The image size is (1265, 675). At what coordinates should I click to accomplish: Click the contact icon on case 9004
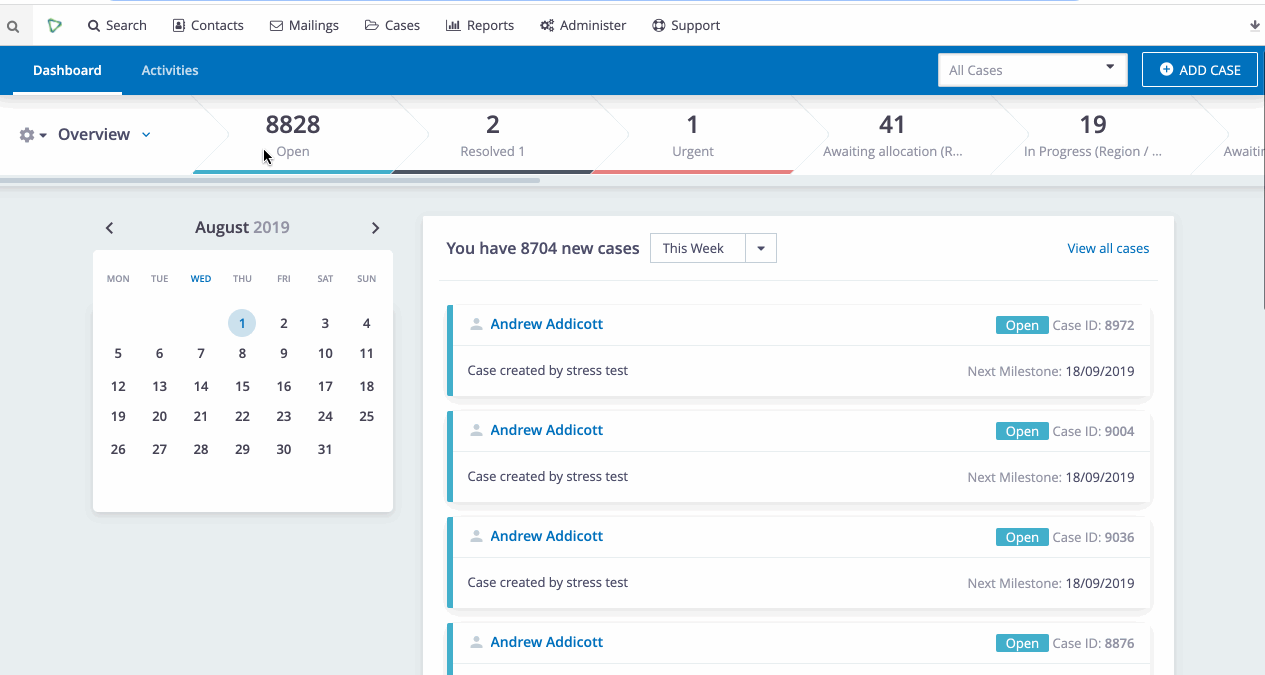tap(476, 430)
